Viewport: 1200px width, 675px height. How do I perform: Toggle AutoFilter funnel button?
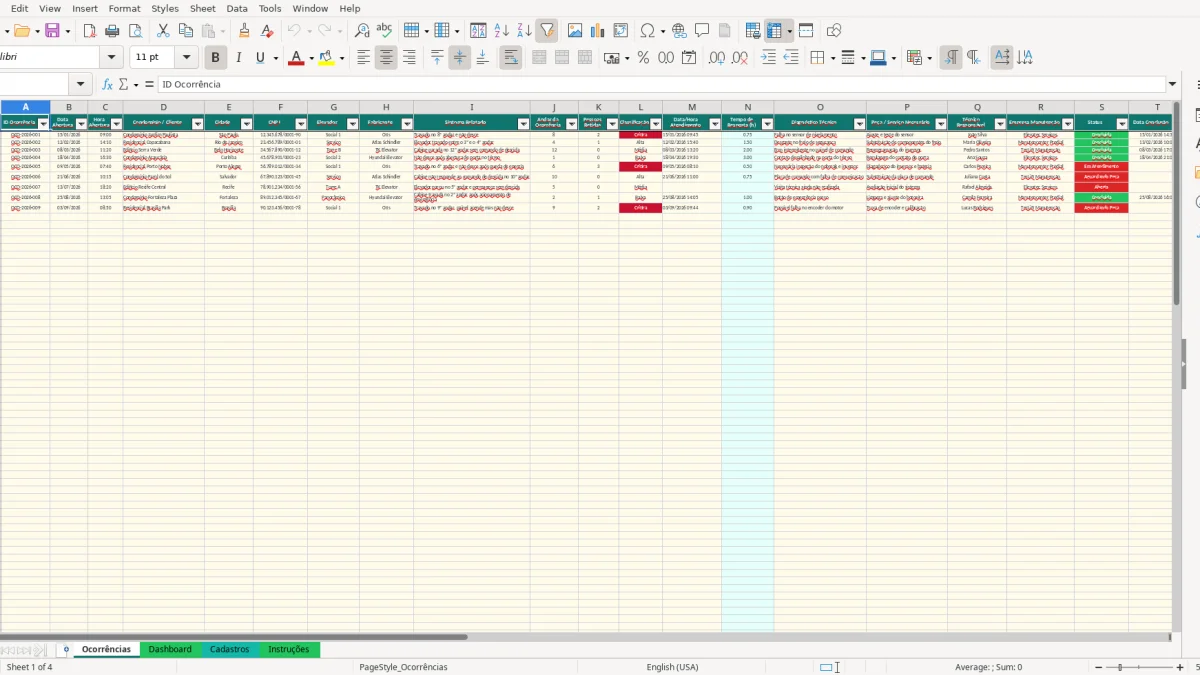[x=547, y=31]
